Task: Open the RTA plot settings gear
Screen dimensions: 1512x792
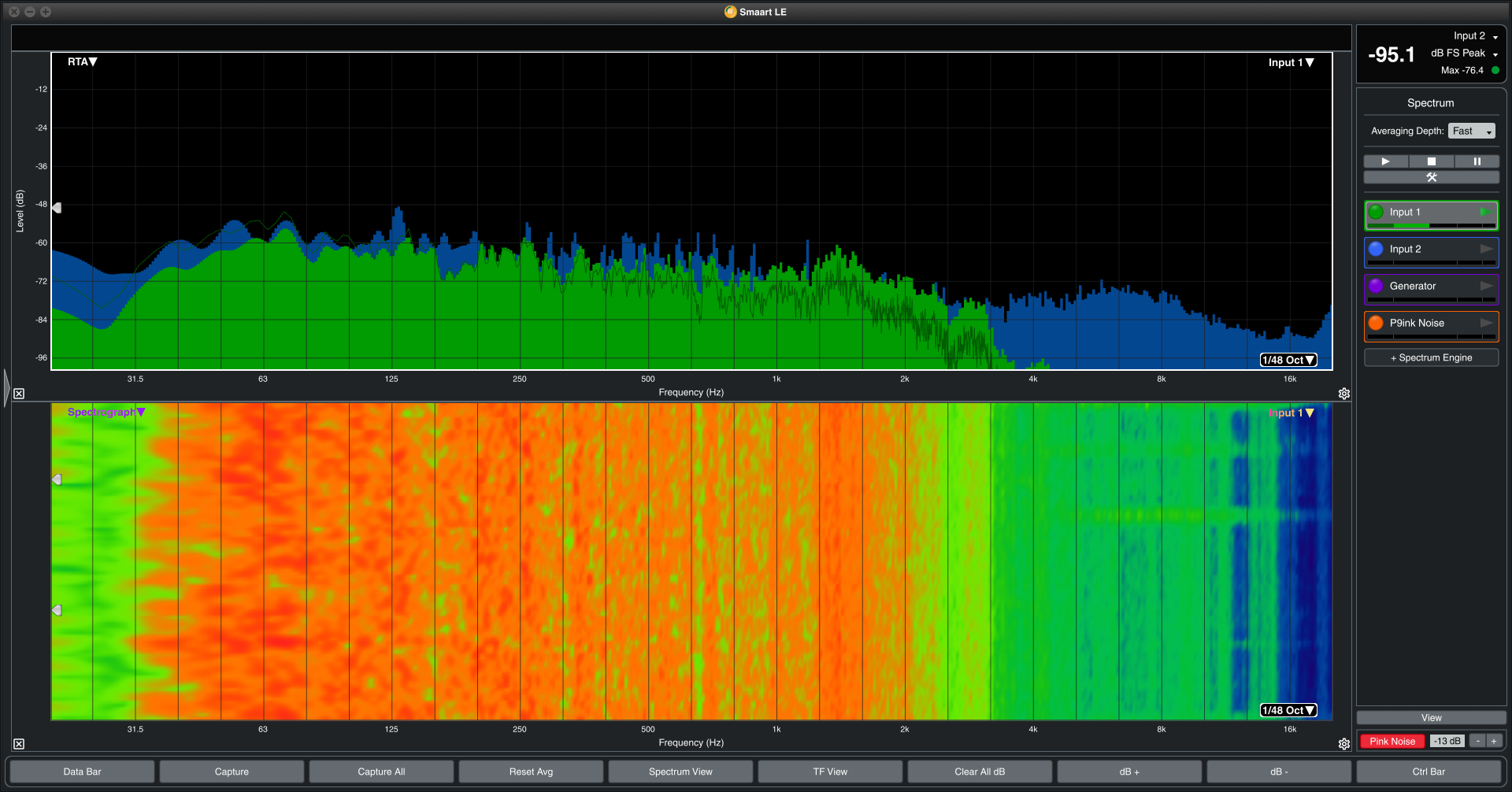Action: (x=1344, y=394)
